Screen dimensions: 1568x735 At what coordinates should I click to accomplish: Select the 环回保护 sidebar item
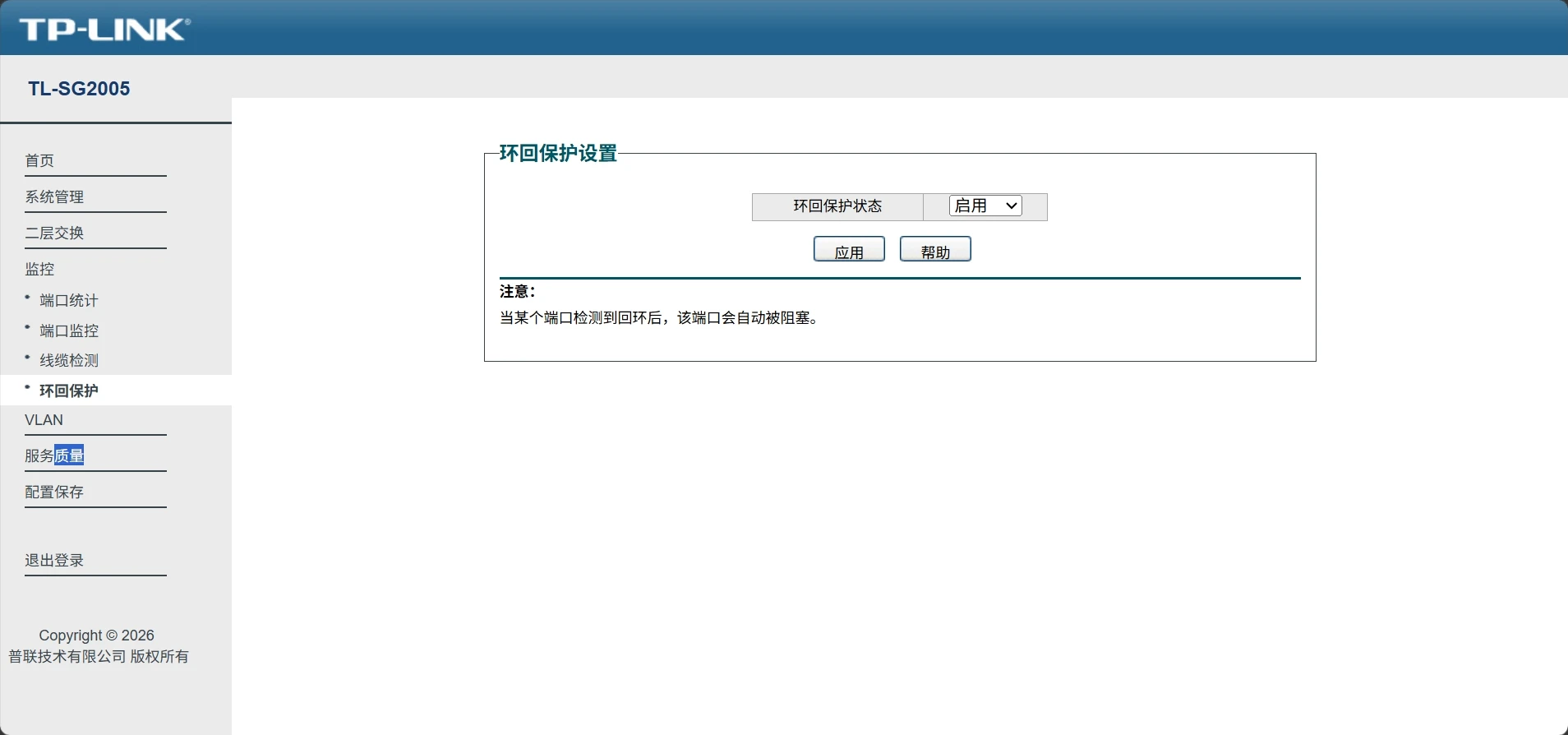[x=69, y=391]
